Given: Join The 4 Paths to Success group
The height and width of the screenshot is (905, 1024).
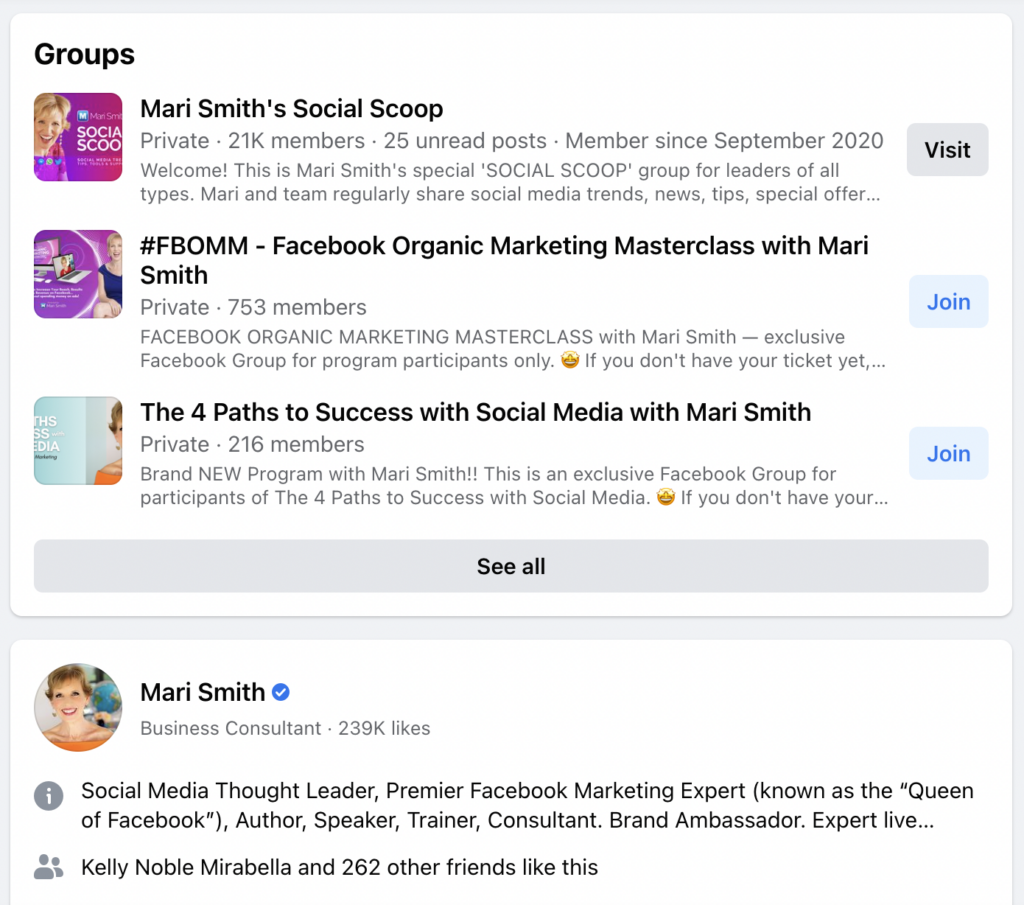Looking at the screenshot, I should tap(948, 453).
